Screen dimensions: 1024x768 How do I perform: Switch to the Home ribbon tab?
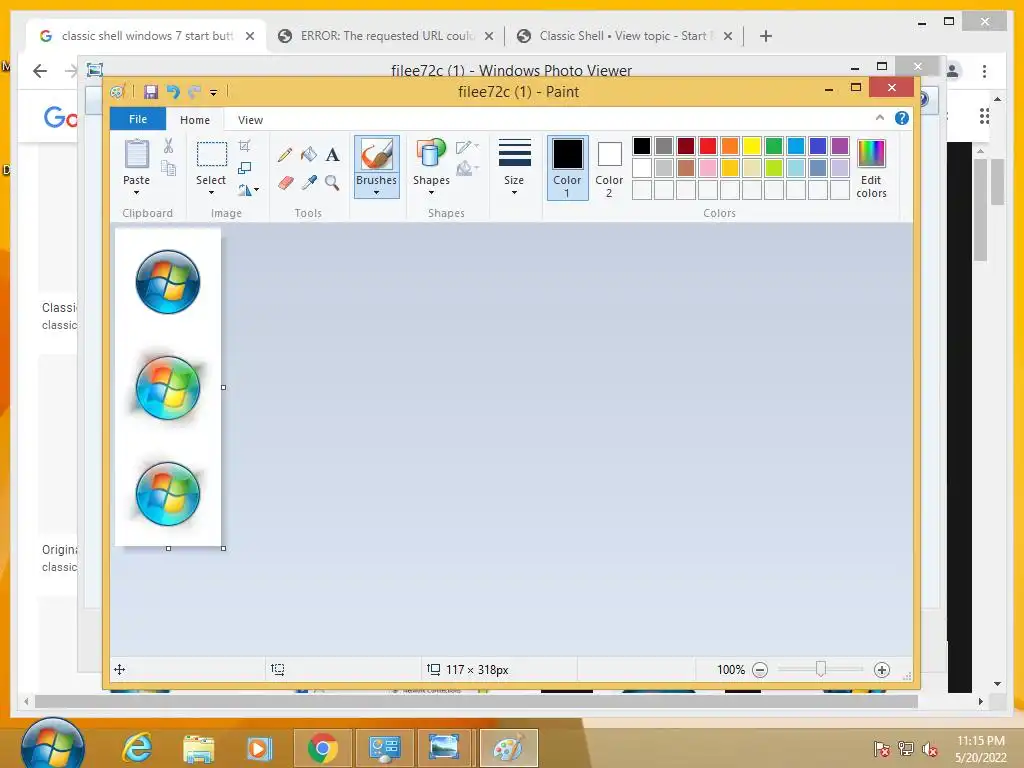click(195, 120)
